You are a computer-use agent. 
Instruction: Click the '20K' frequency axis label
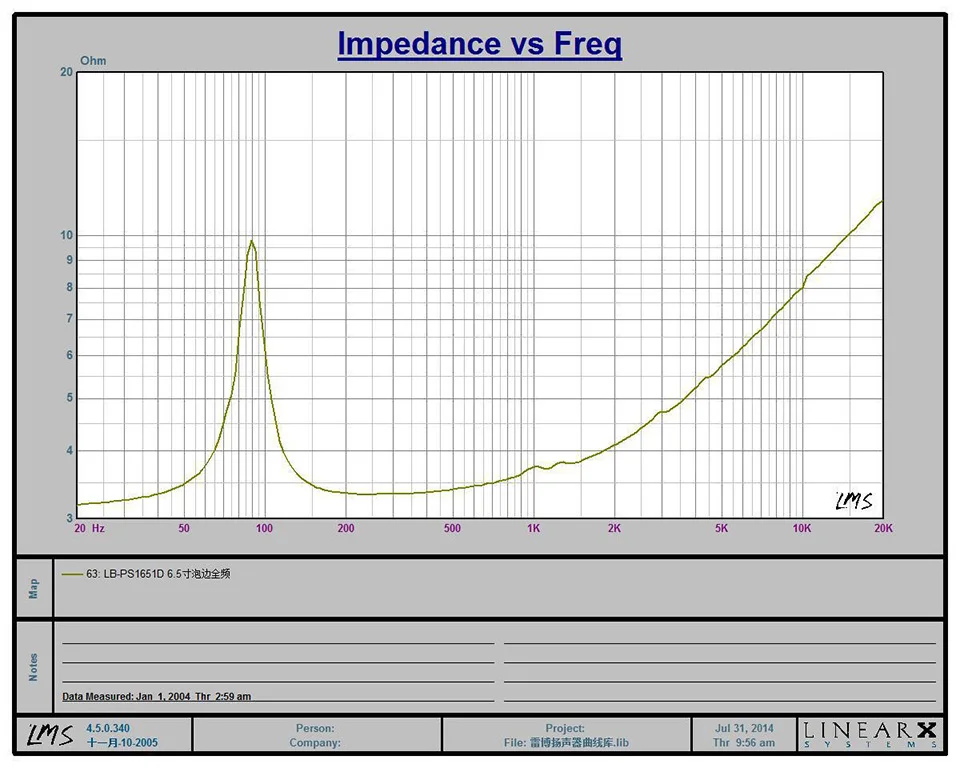click(883, 528)
